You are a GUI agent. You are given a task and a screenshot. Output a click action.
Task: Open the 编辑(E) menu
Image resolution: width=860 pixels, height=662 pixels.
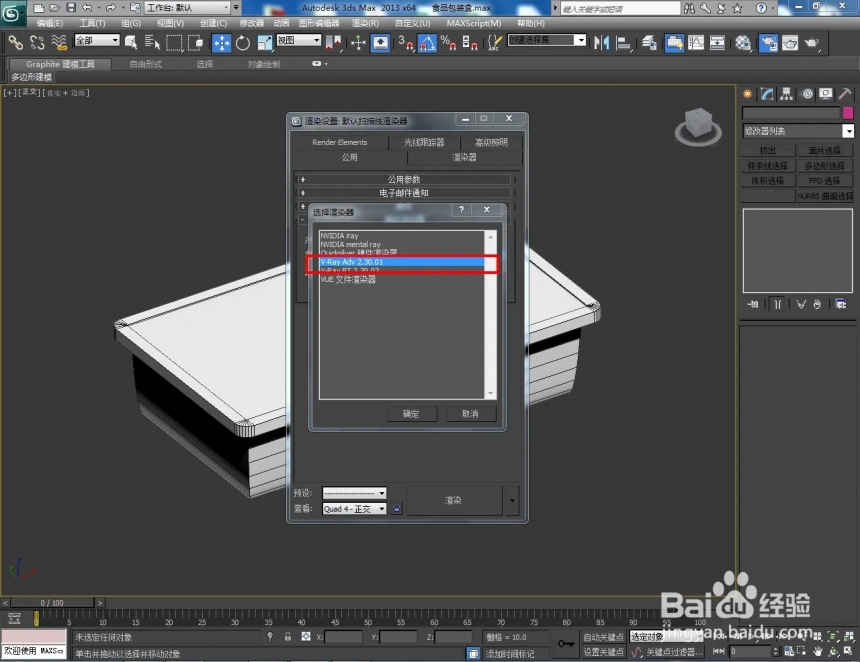49,23
